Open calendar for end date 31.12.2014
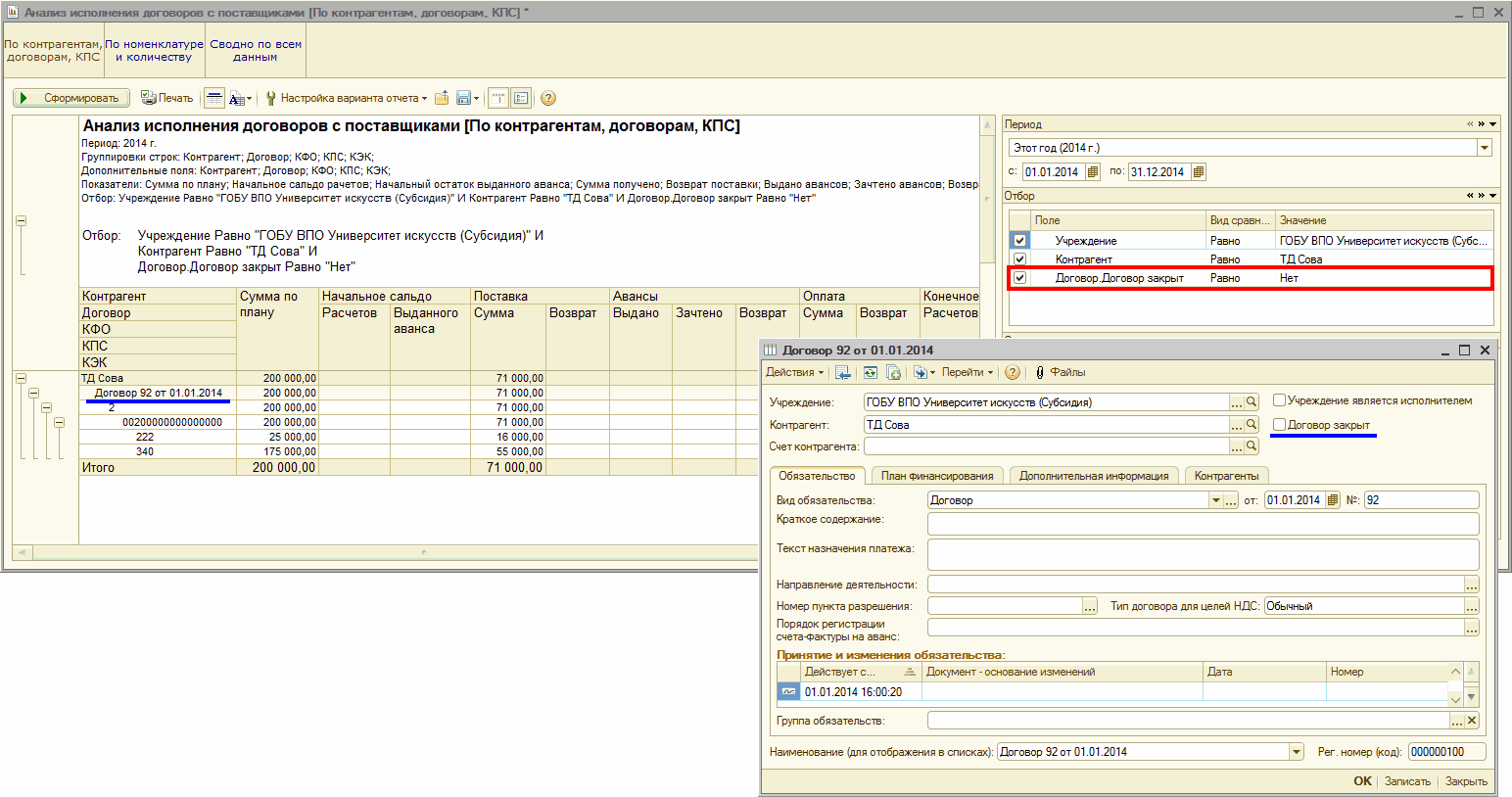Viewport: 1512px width, 797px height. (1199, 171)
